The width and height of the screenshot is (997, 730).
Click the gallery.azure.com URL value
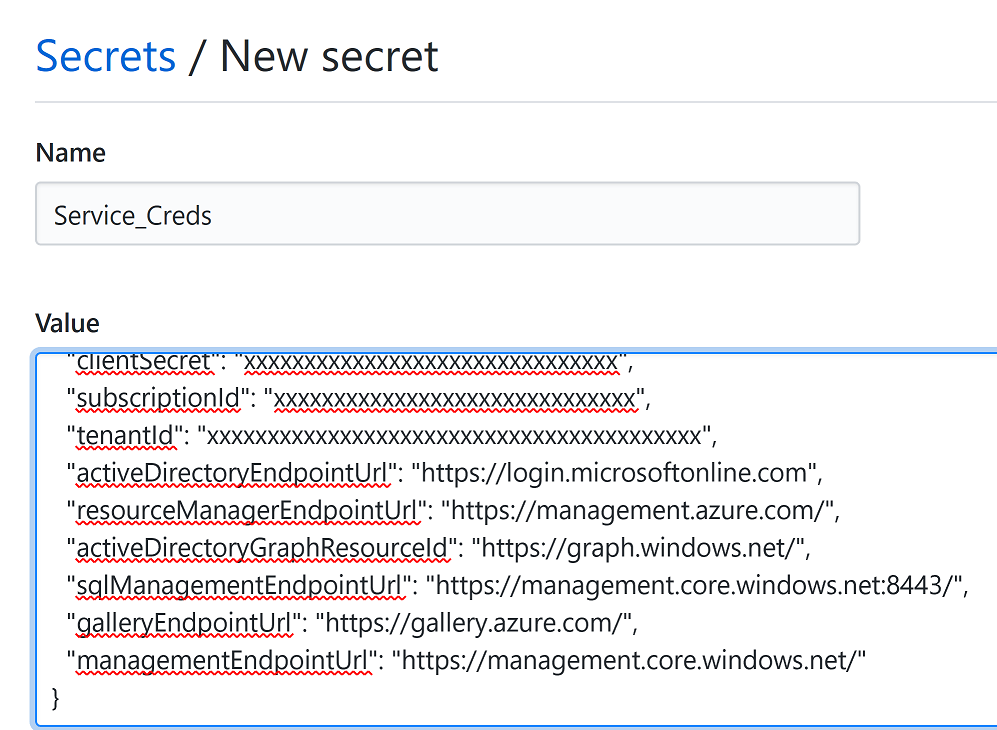pyautogui.click(x=472, y=623)
